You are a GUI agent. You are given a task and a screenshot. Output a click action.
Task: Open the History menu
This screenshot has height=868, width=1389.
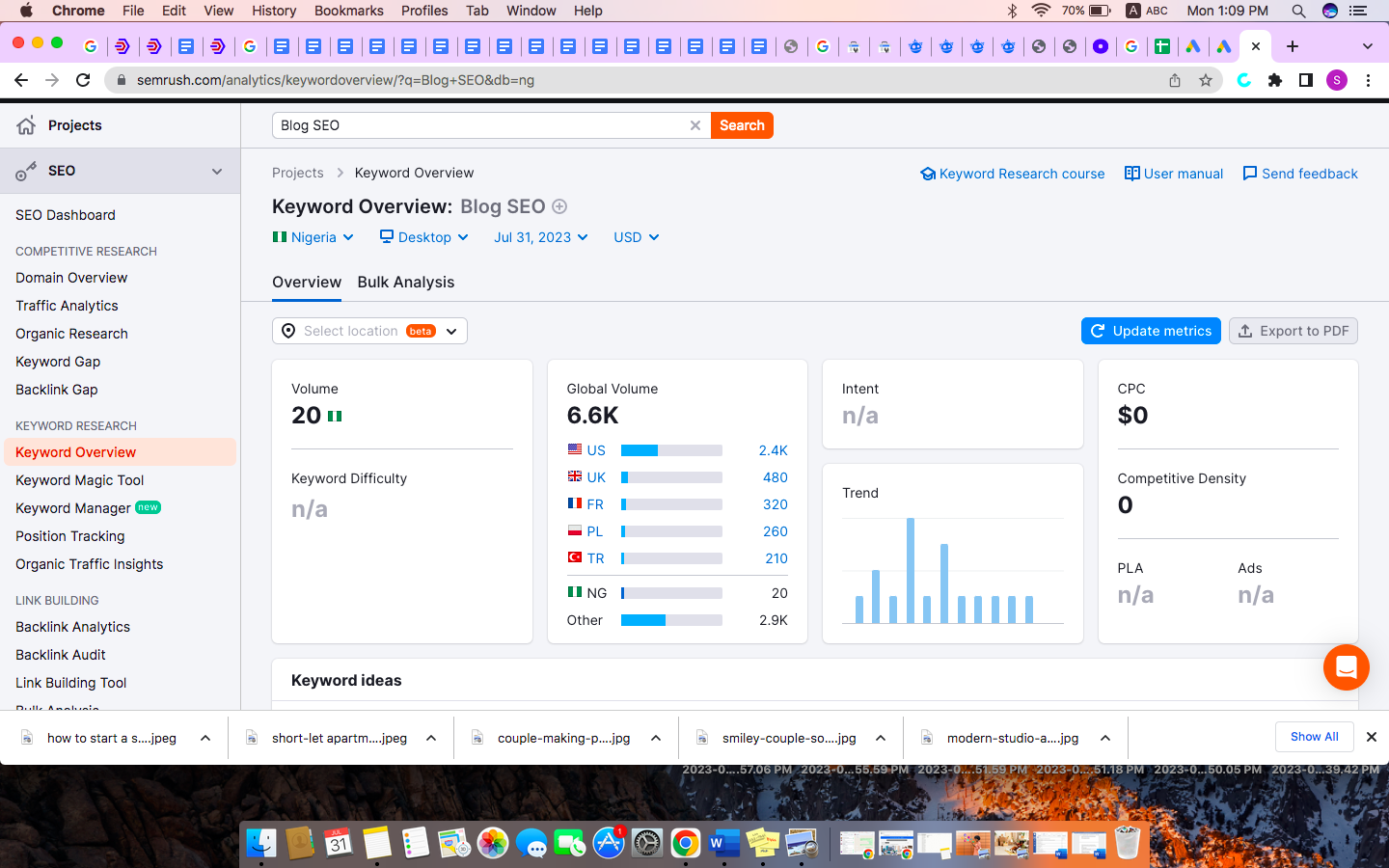[274, 11]
